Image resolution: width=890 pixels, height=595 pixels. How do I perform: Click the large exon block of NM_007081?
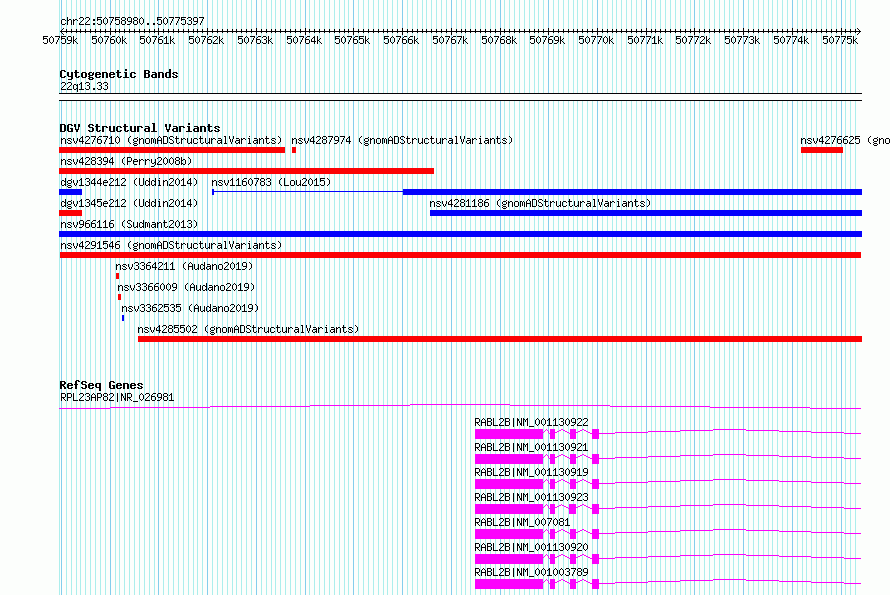509,534
